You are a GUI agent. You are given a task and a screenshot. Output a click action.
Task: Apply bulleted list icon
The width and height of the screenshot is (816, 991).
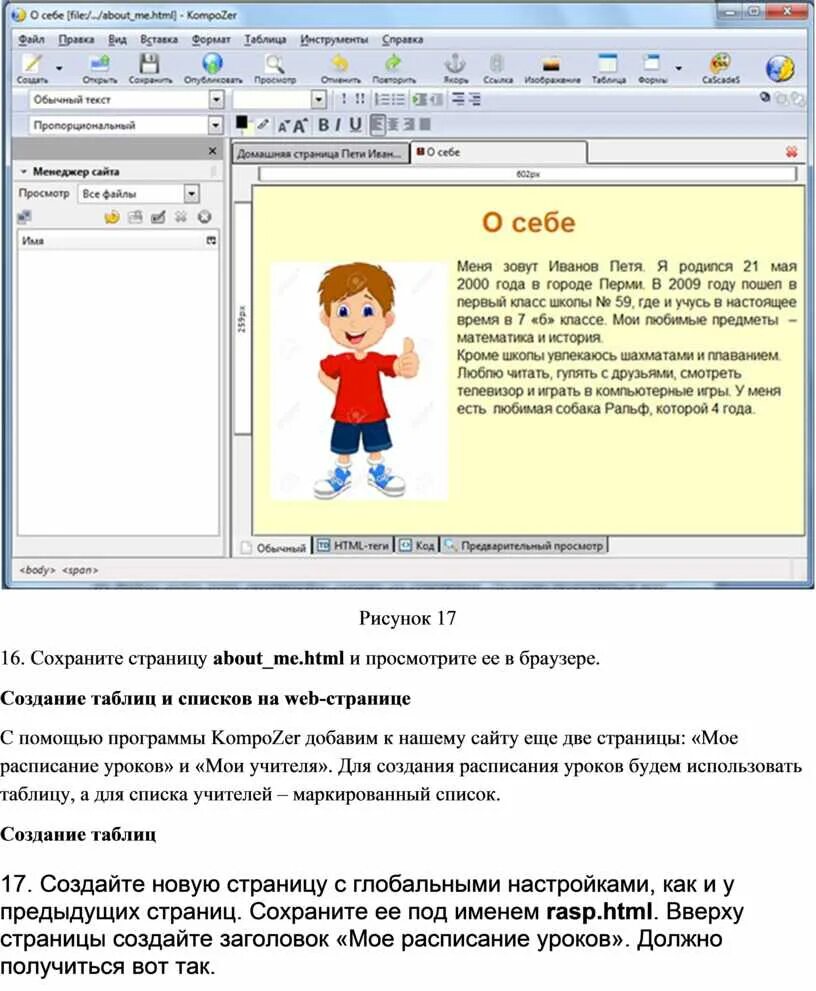tap(398, 99)
